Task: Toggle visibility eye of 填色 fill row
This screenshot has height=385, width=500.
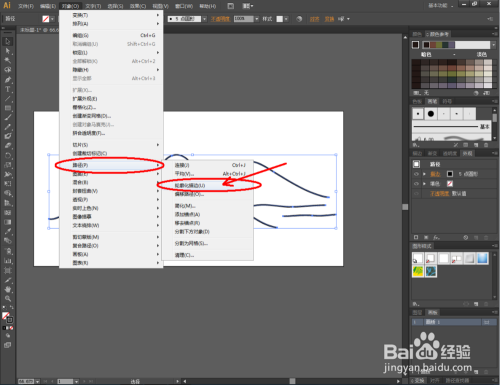Action: (x=416, y=184)
